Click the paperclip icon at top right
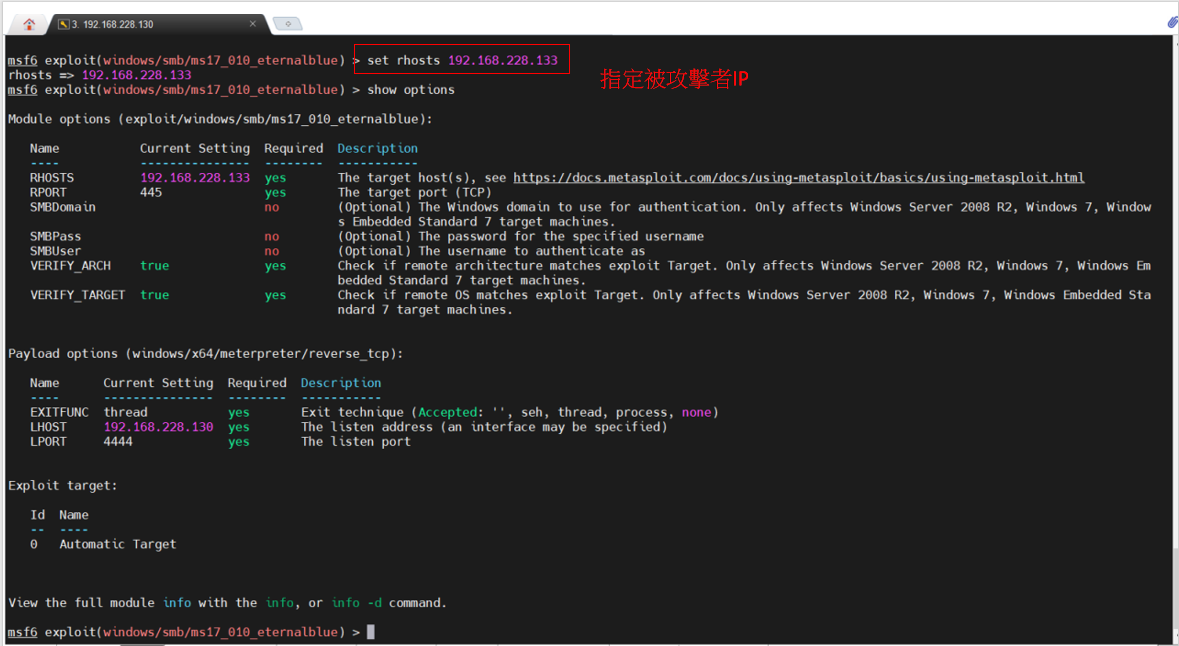This screenshot has width=1179, height=646. [x=1171, y=23]
